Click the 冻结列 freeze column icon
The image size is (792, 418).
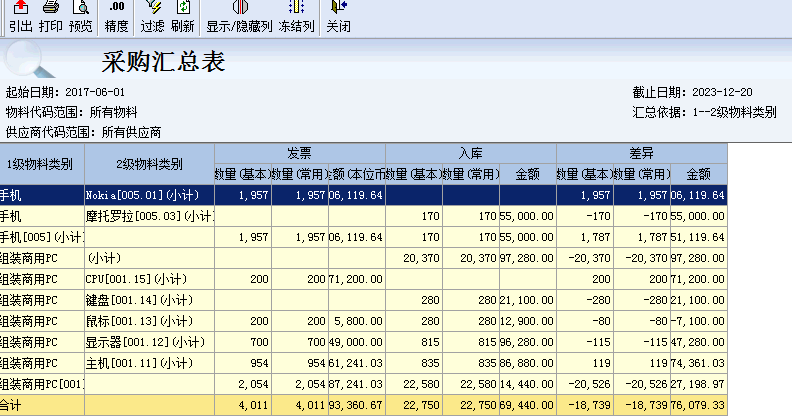coord(296,17)
